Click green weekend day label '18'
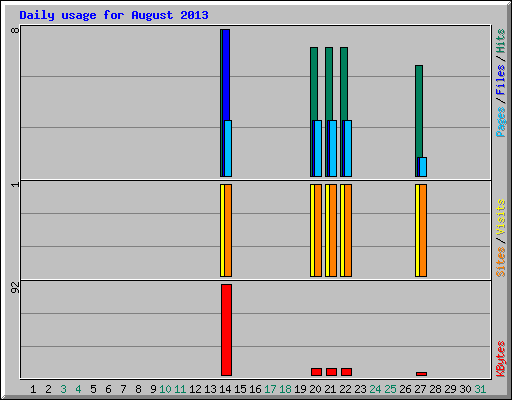The image size is (512, 400). (285, 389)
